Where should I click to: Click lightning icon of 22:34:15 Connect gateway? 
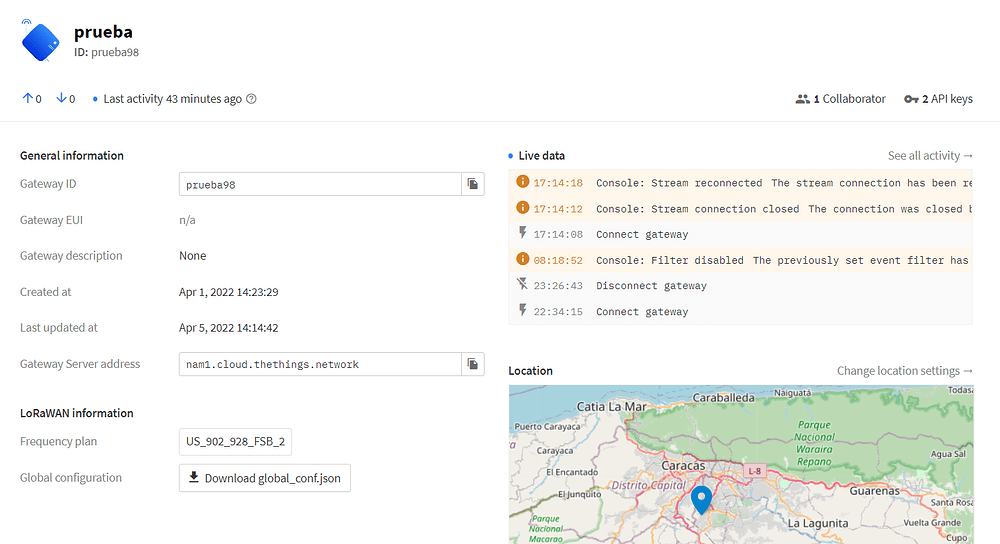click(522, 310)
